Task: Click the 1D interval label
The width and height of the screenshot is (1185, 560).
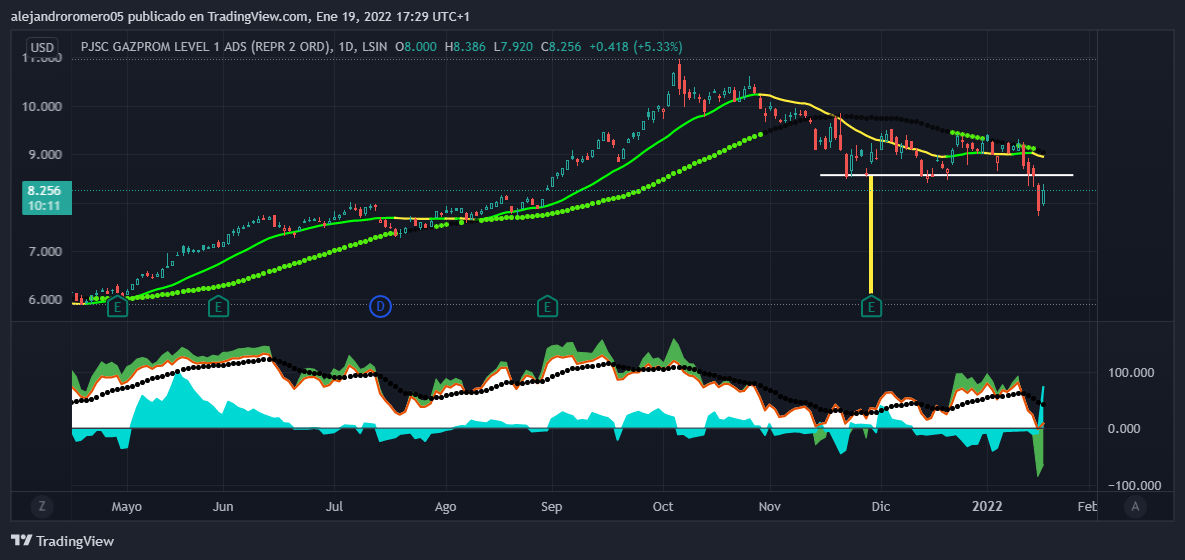Action: click(x=347, y=47)
